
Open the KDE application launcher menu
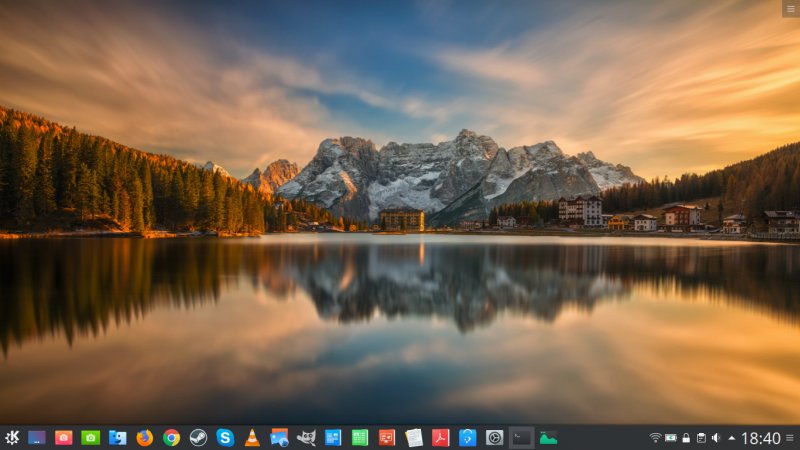pyautogui.click(x=12, y=437)
